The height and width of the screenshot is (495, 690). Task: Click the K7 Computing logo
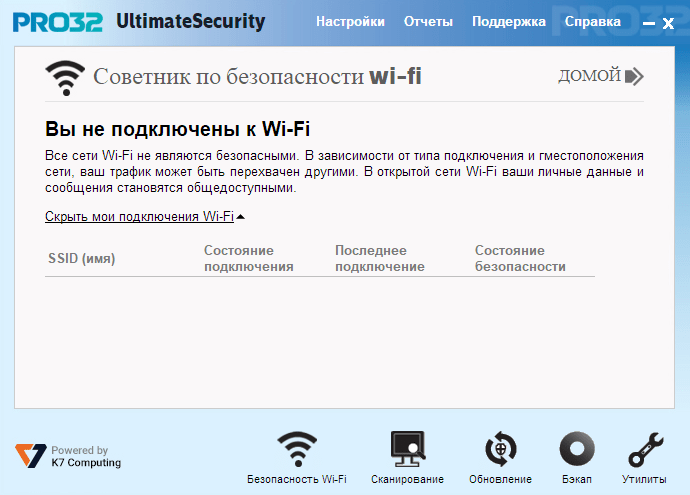(31, 456)
